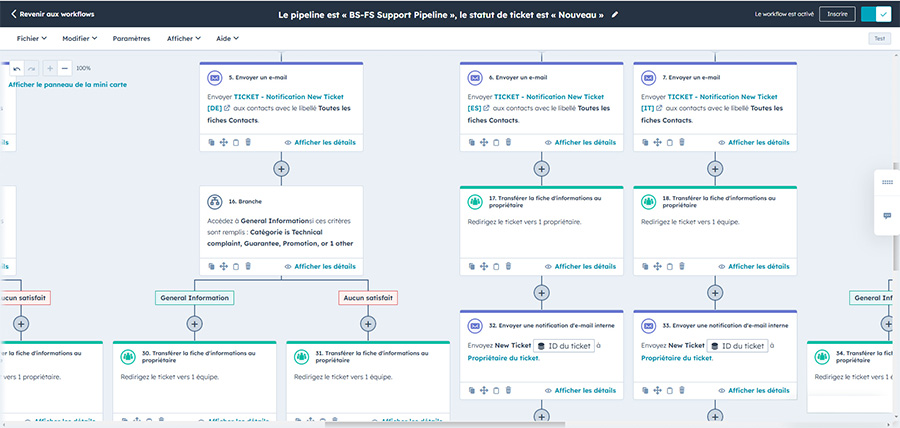Click the email icon on action 32

coord(475,325)
